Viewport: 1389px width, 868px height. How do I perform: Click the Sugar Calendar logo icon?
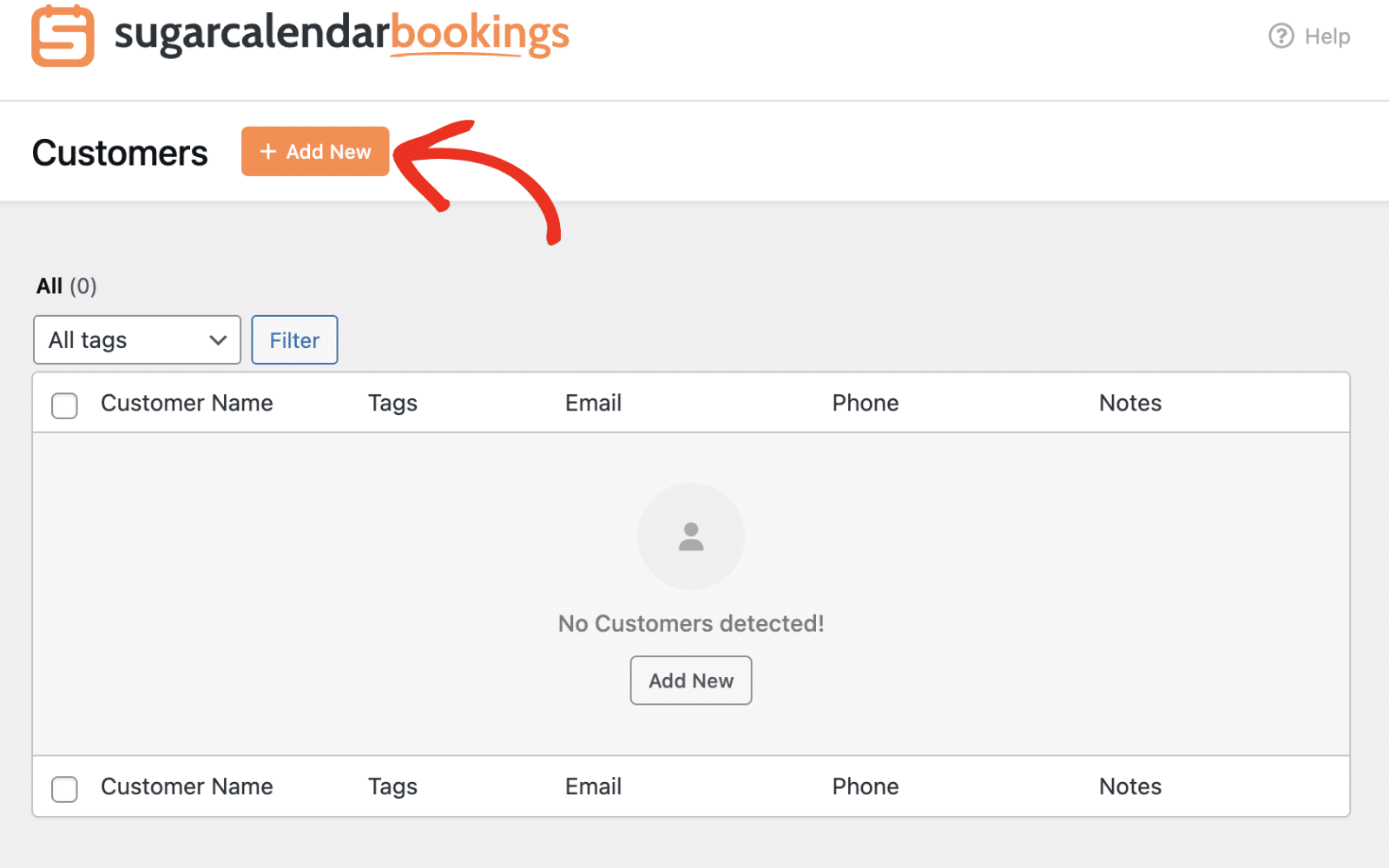click(x=63, y=36)
